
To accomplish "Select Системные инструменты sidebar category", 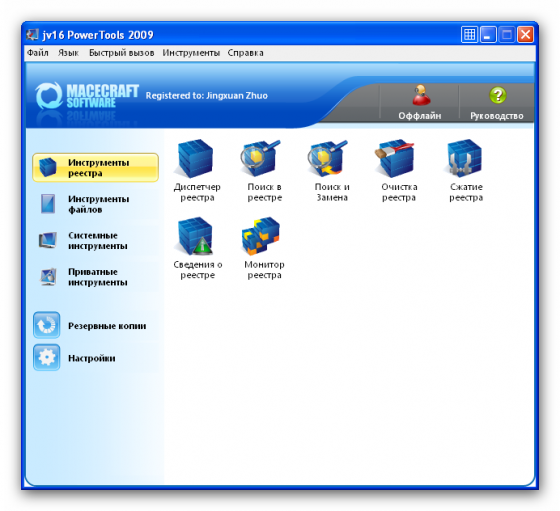I will [x=95, y=240].
